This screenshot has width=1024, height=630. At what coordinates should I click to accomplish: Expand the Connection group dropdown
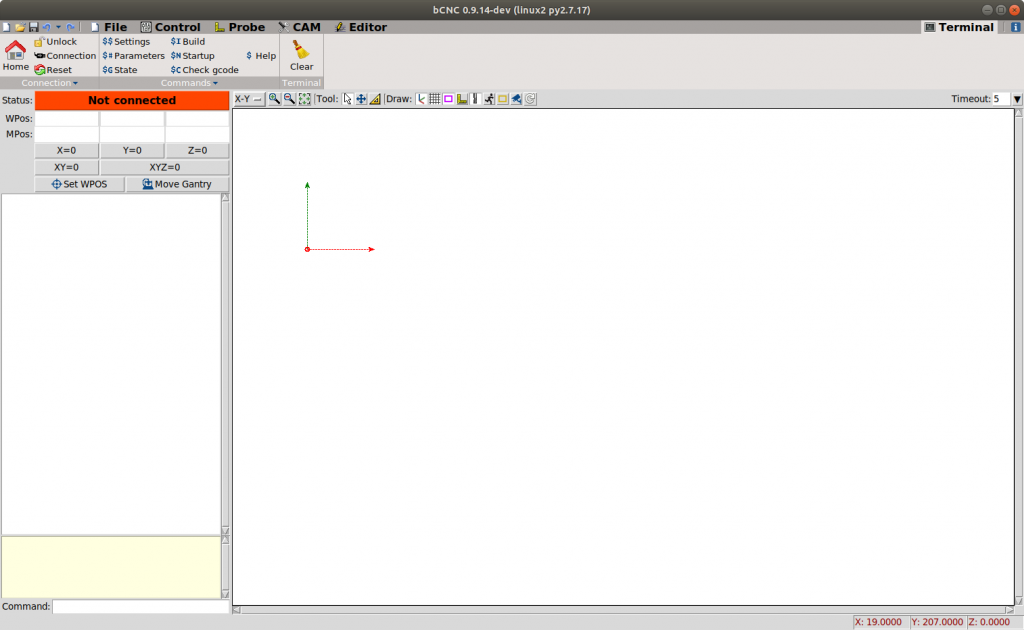pos(50,83)
